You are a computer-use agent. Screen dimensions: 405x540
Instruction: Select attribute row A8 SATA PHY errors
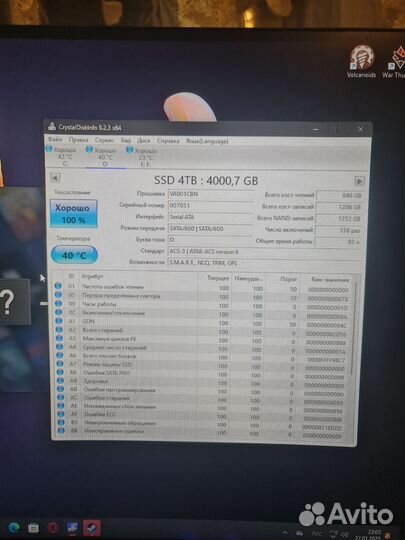tap(202, 374)
